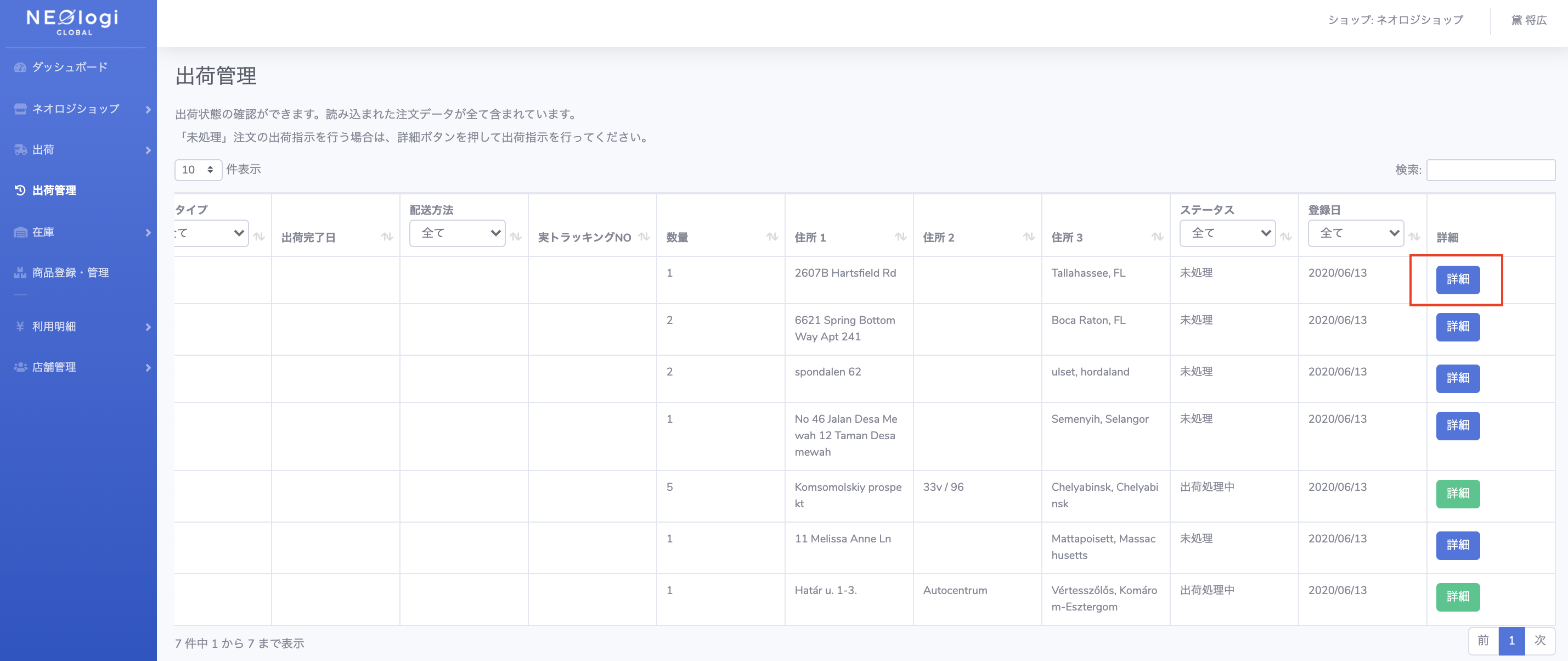The image size is (1568, 661).
Task: Click 出荷処理中 status in Chelyabinsk row
Action: click(1206, 488)
